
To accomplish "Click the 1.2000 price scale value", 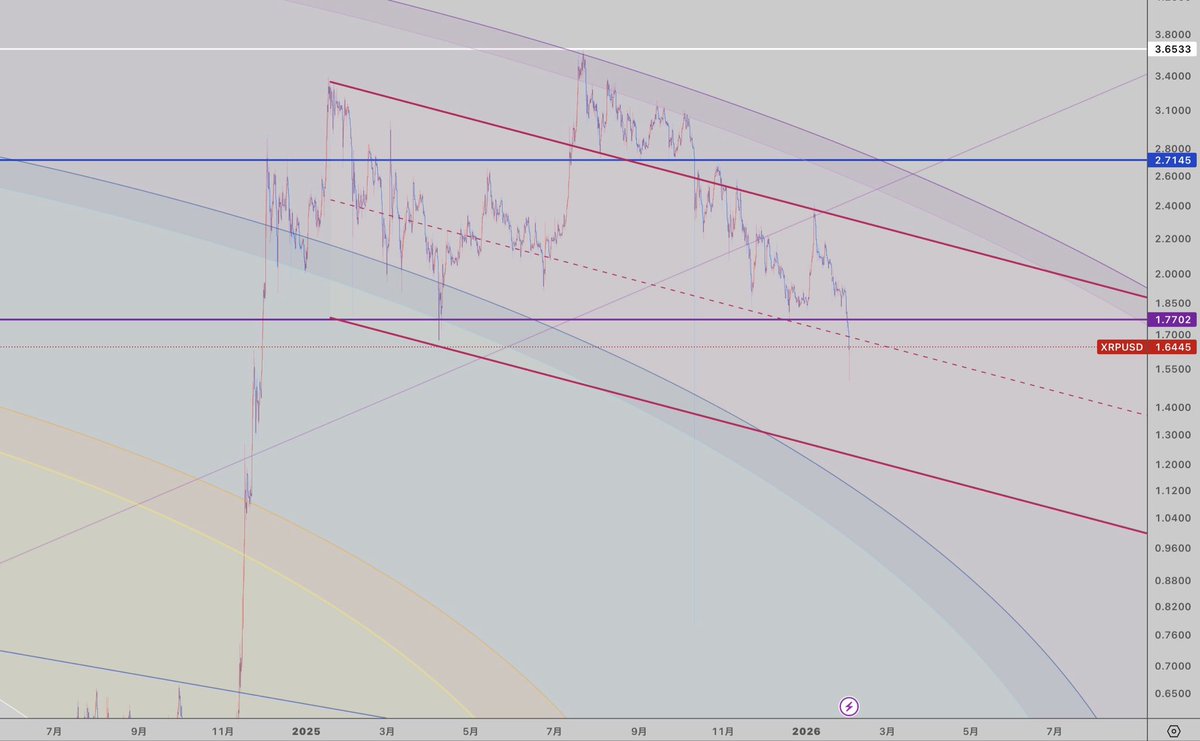I will point(1171,465).
